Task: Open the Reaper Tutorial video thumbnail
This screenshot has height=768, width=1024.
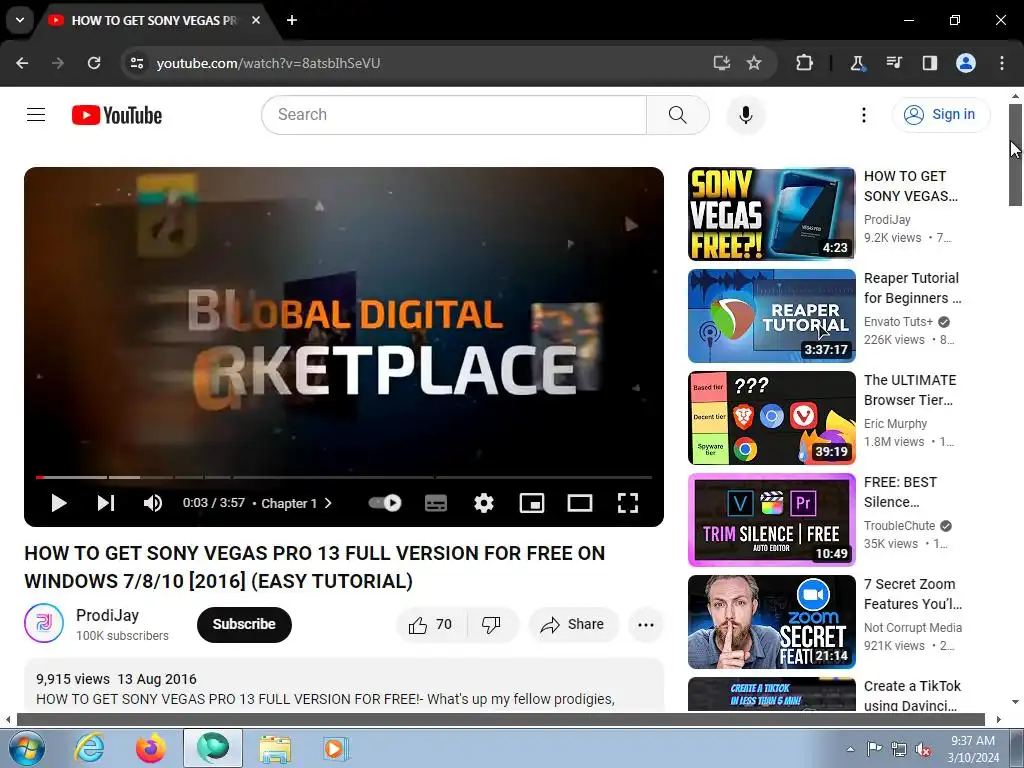Action: pyautogui.click(x=771, y=315)
